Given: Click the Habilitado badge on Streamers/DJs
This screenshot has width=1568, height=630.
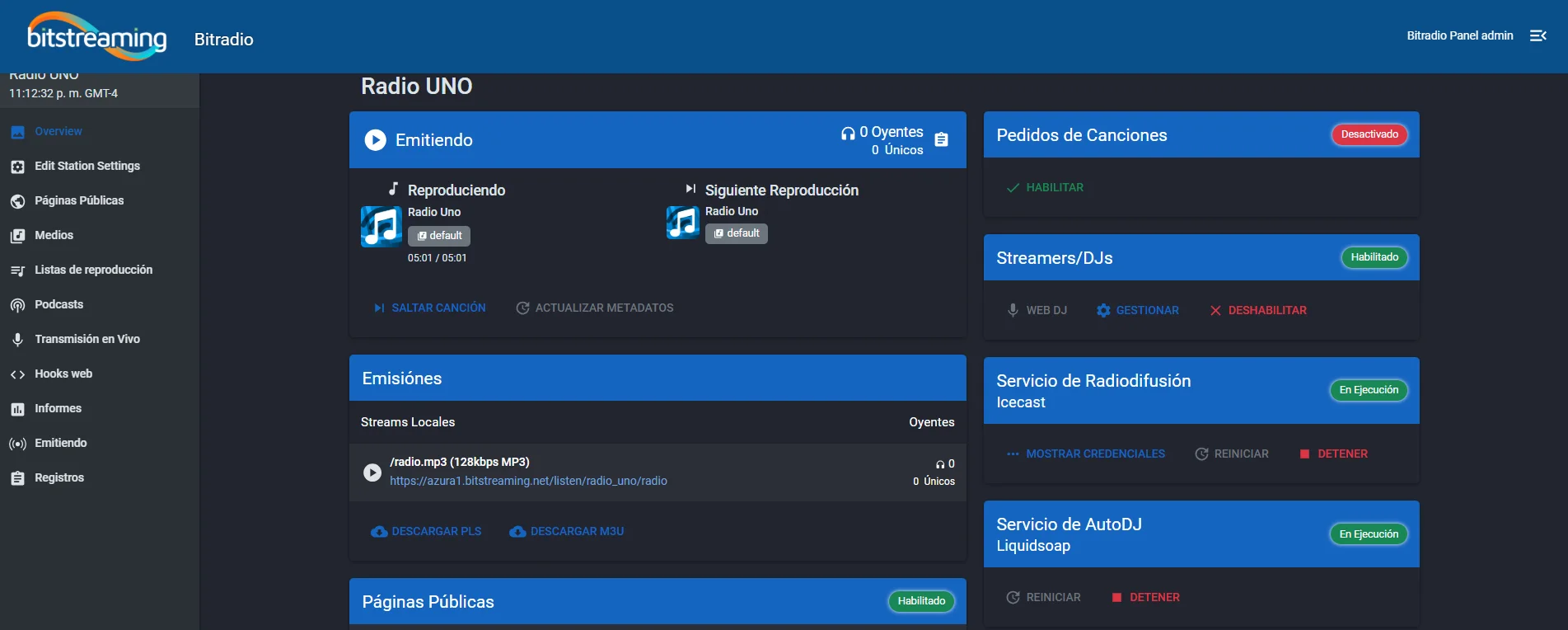Looking at the screenshot, I should pyautogui.click(x=1374, y=257).
